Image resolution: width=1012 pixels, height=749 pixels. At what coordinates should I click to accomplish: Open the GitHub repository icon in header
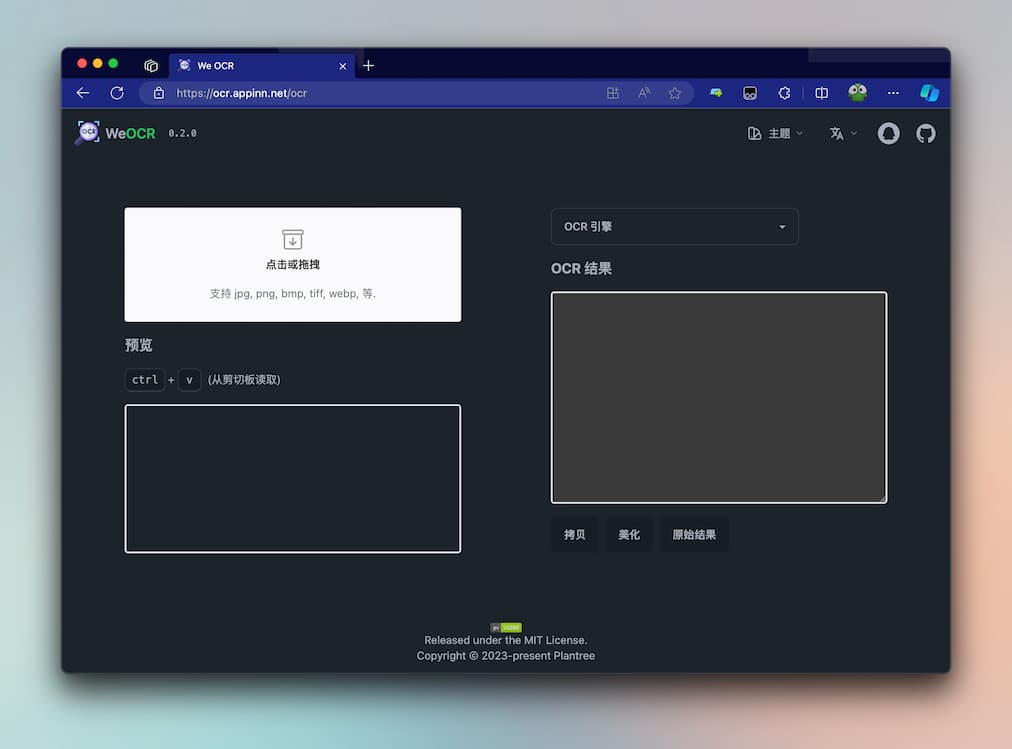(925, 132)
